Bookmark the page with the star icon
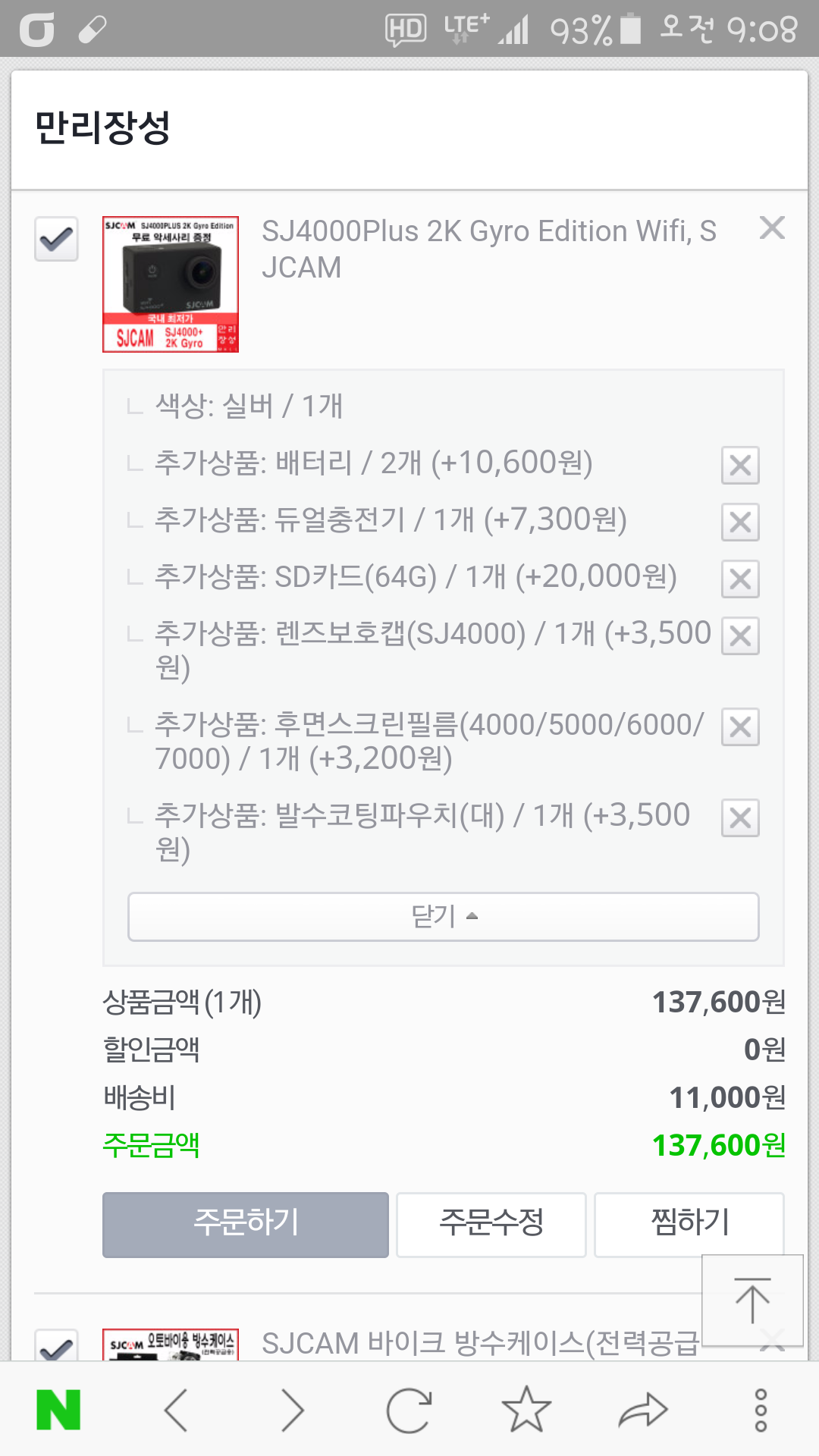 pos(526,1410)
